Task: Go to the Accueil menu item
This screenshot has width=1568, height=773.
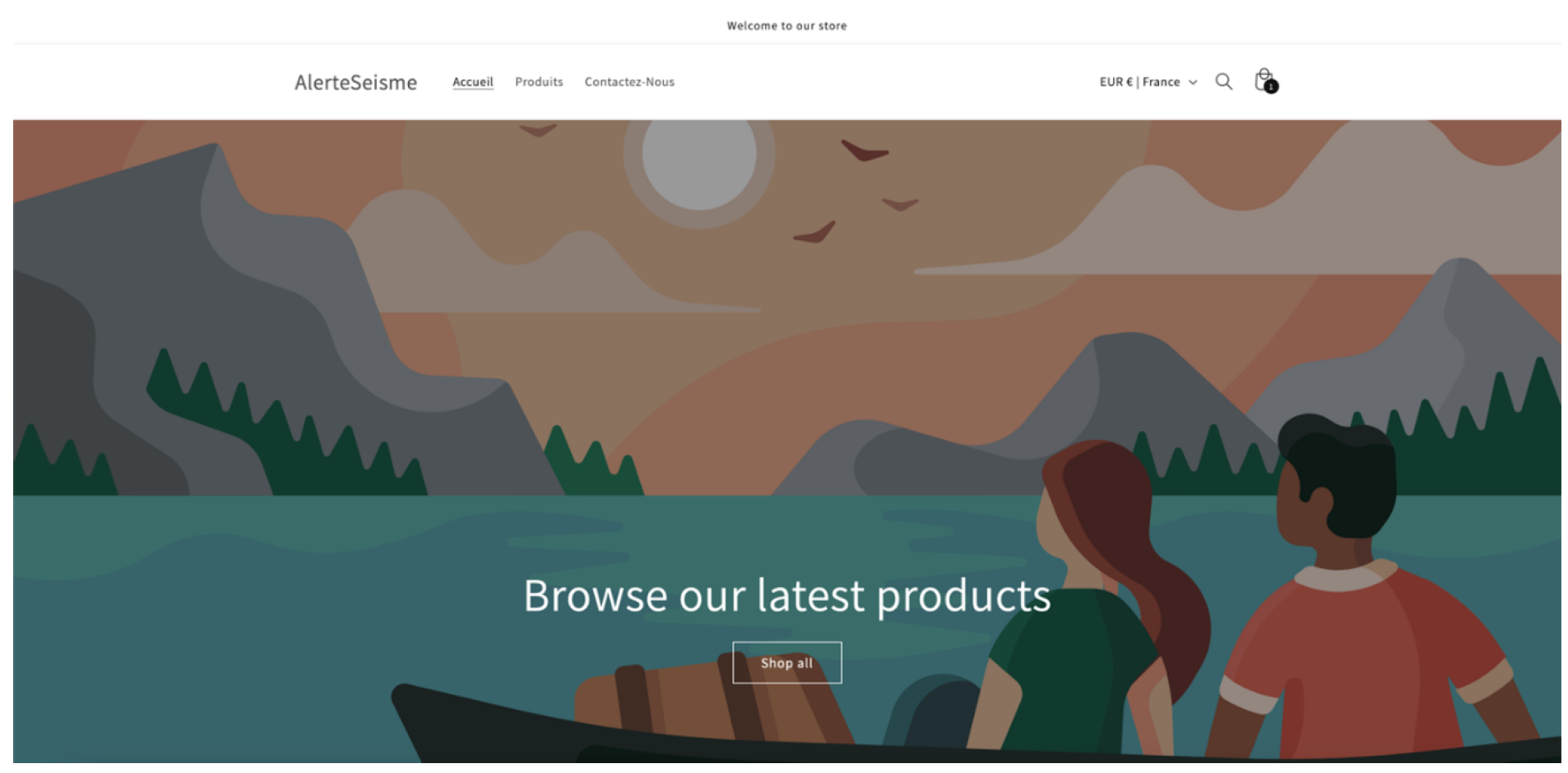Action: pyautogui.click(x=473, y=82)
